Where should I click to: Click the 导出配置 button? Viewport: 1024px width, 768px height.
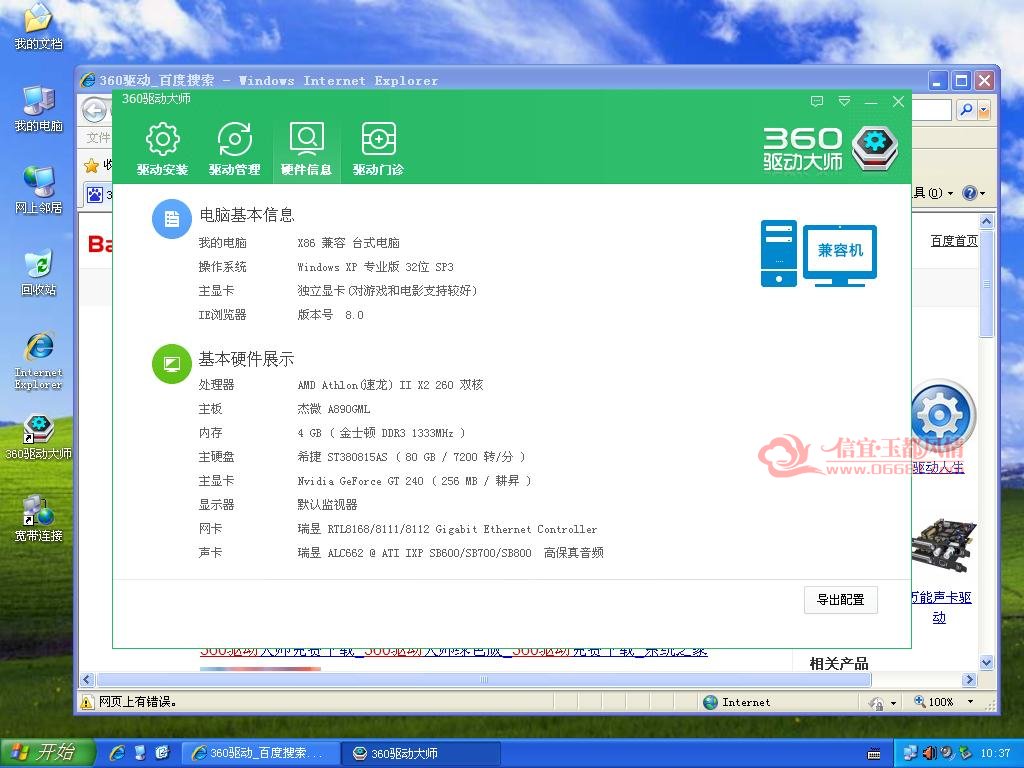pos(840,600)
